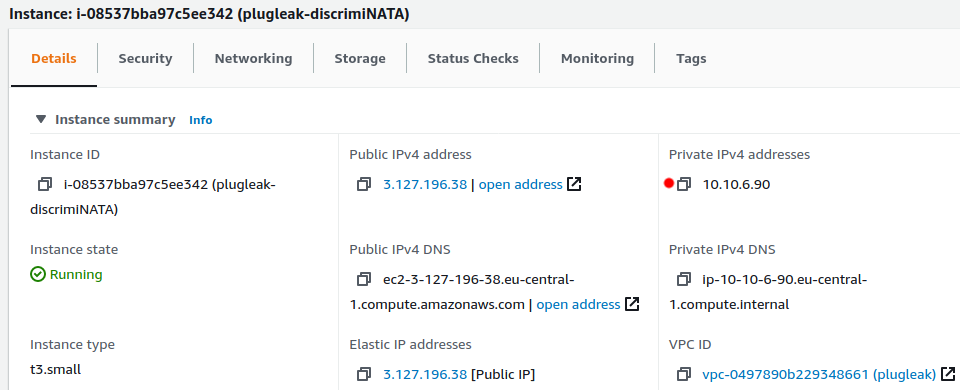Click the t3.small instance type value
The height and width of the screenshot is (390, 960).
pos(56,369)
